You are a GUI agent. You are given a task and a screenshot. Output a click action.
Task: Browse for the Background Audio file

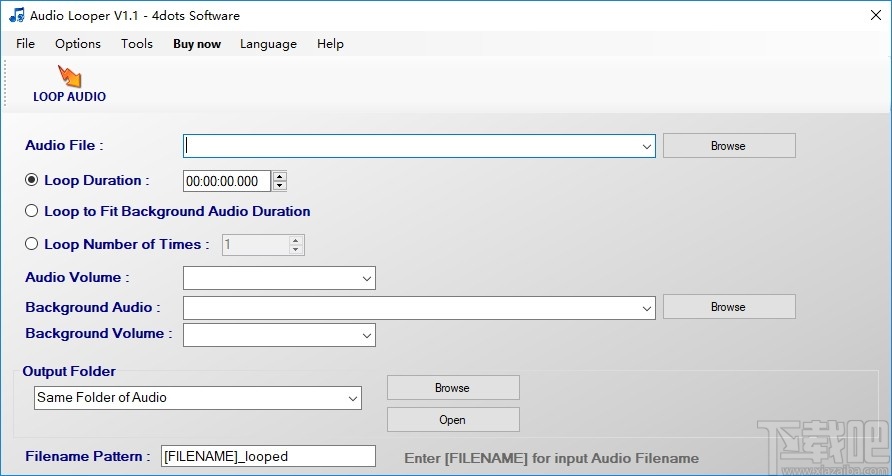(x=729, y=307)
